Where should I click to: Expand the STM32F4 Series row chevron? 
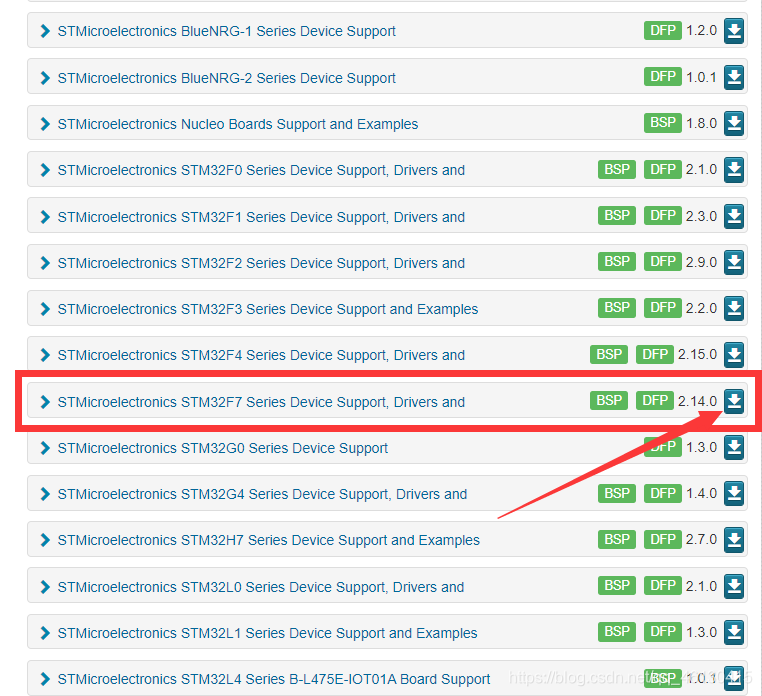[x=45, y=355]
